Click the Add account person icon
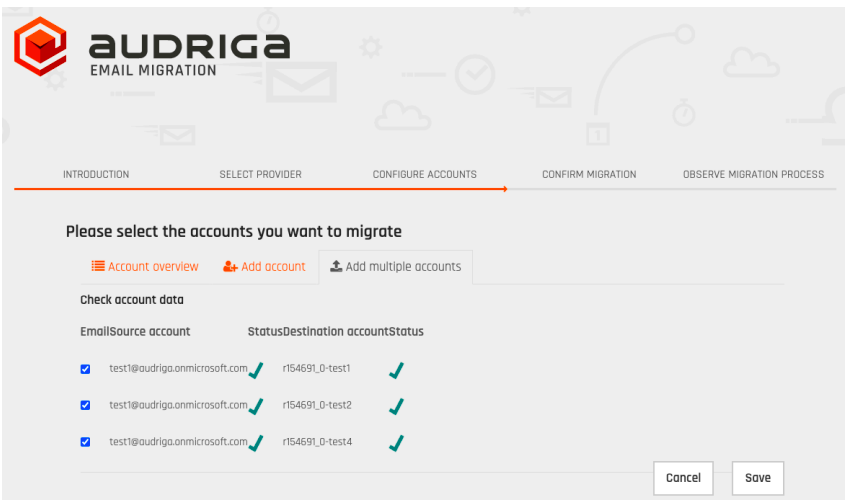The image size is (845, 502). tap(230, 267)
